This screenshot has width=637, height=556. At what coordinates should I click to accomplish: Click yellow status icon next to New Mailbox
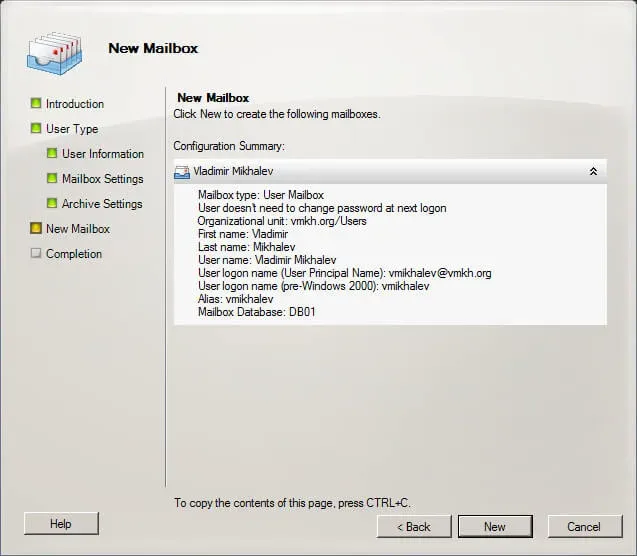(x=36, y=228)
